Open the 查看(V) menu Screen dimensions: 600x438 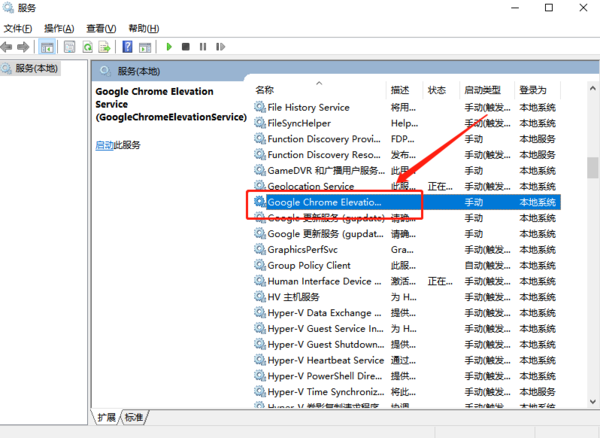(x=101, y=28)
